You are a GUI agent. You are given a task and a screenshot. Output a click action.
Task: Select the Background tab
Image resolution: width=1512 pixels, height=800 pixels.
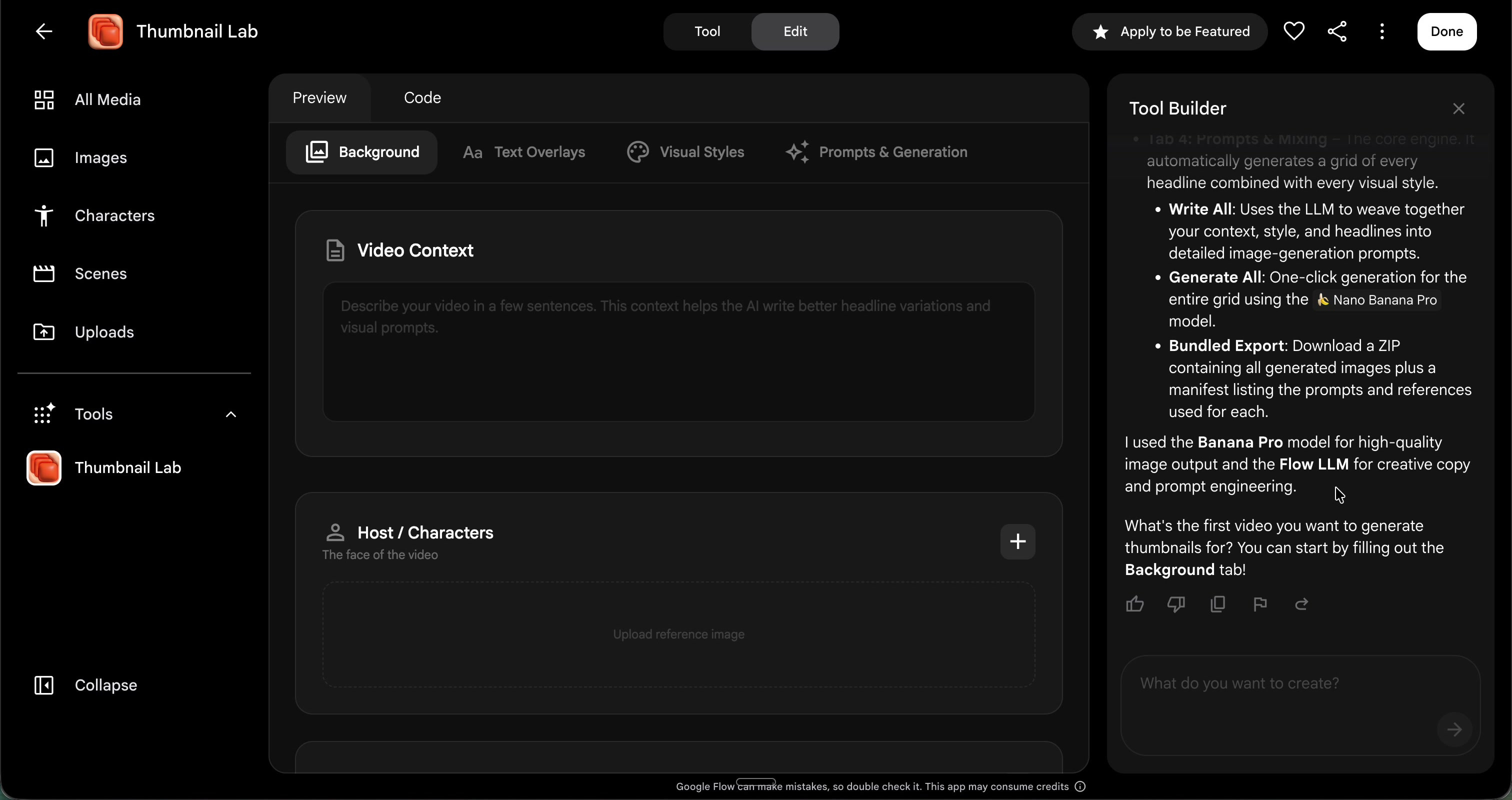point(361,152)
